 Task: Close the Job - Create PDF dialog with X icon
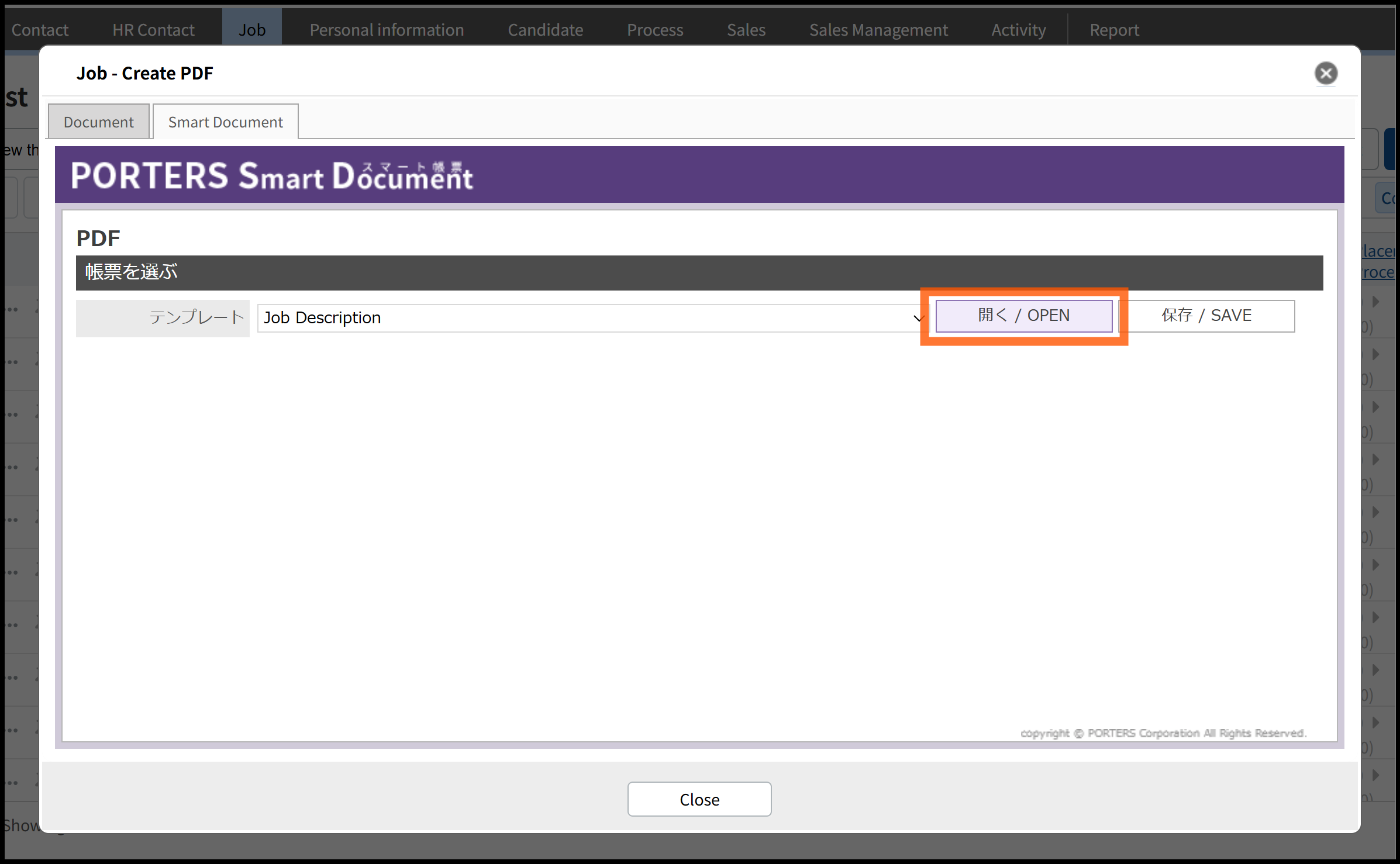(1326, 74)
